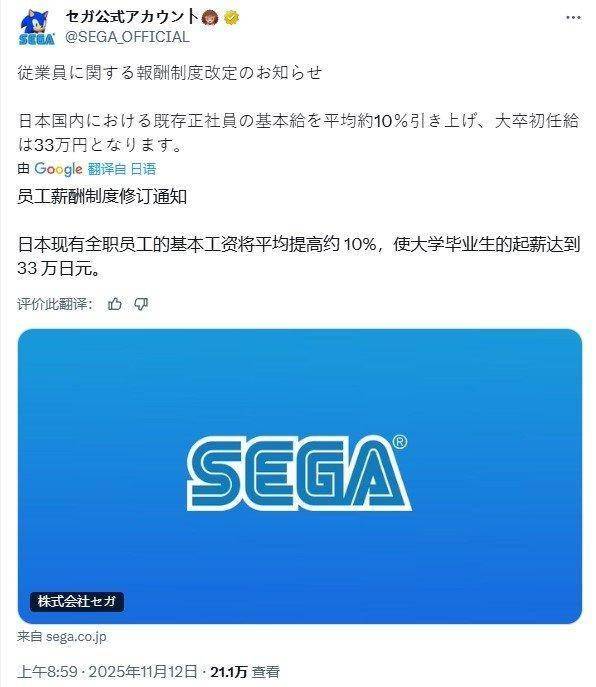Click the Google translate logo

point(58,169)
